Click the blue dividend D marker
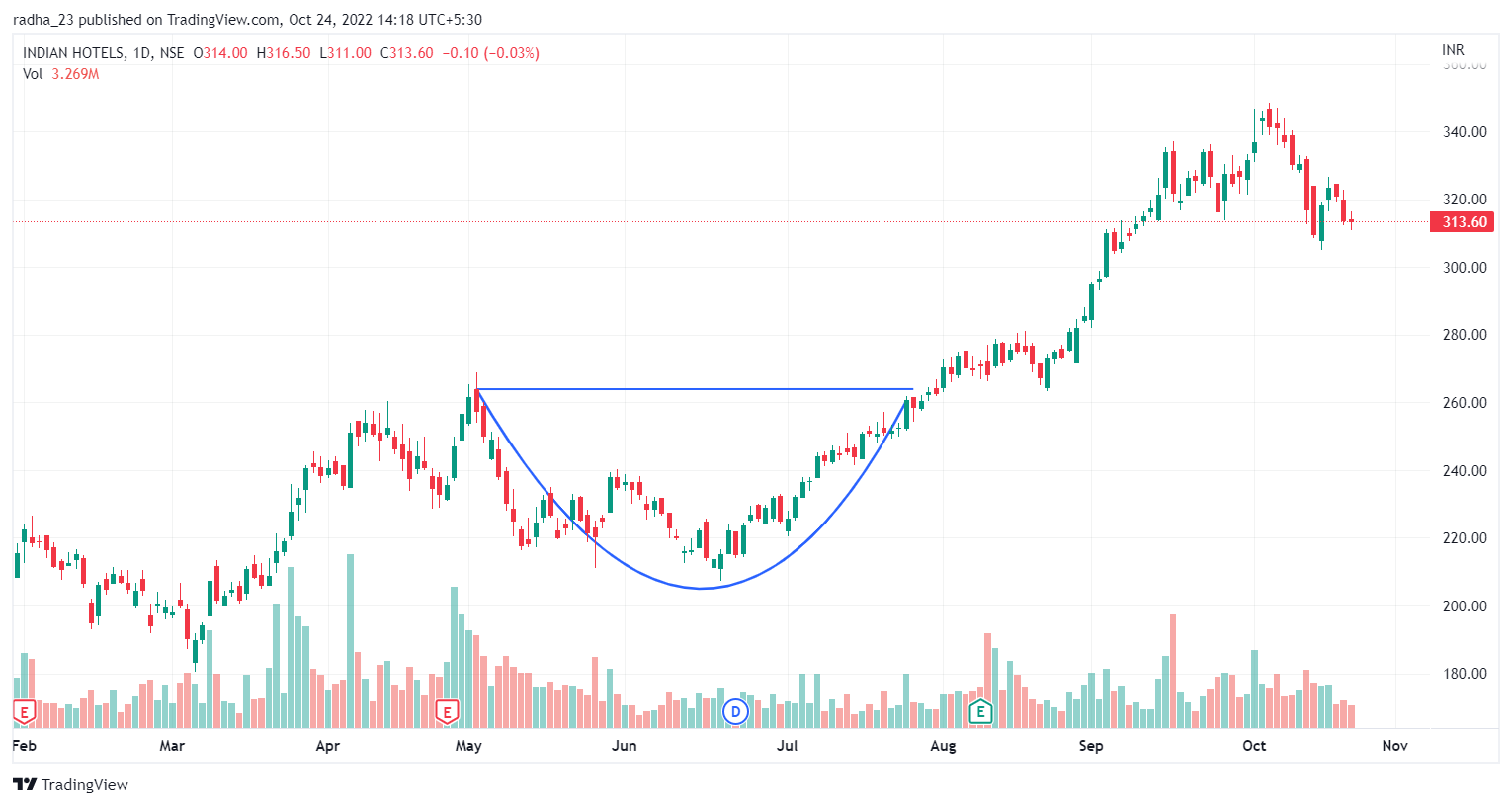The height and width of the screenshot is (806, 1512). tap(735, 711)
